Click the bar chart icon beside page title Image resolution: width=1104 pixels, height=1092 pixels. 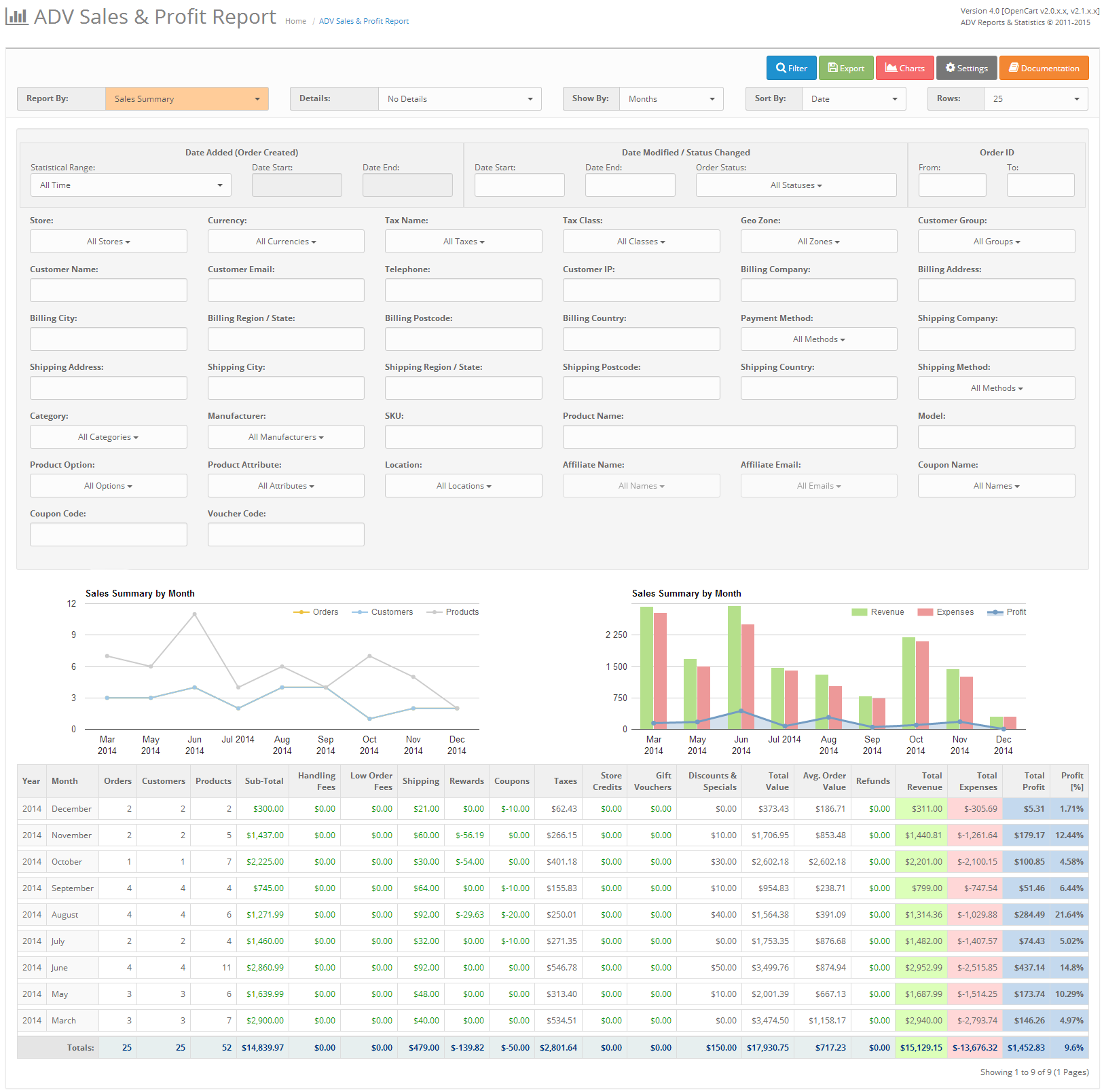coord(17,17)
